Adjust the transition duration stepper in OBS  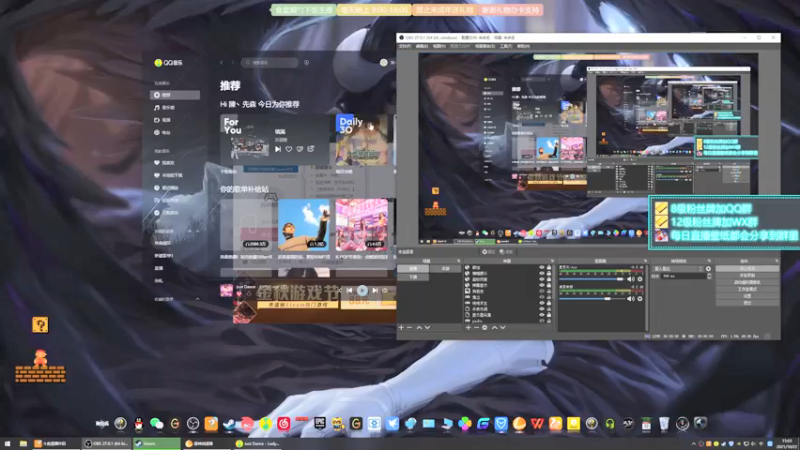click(709, 276)
